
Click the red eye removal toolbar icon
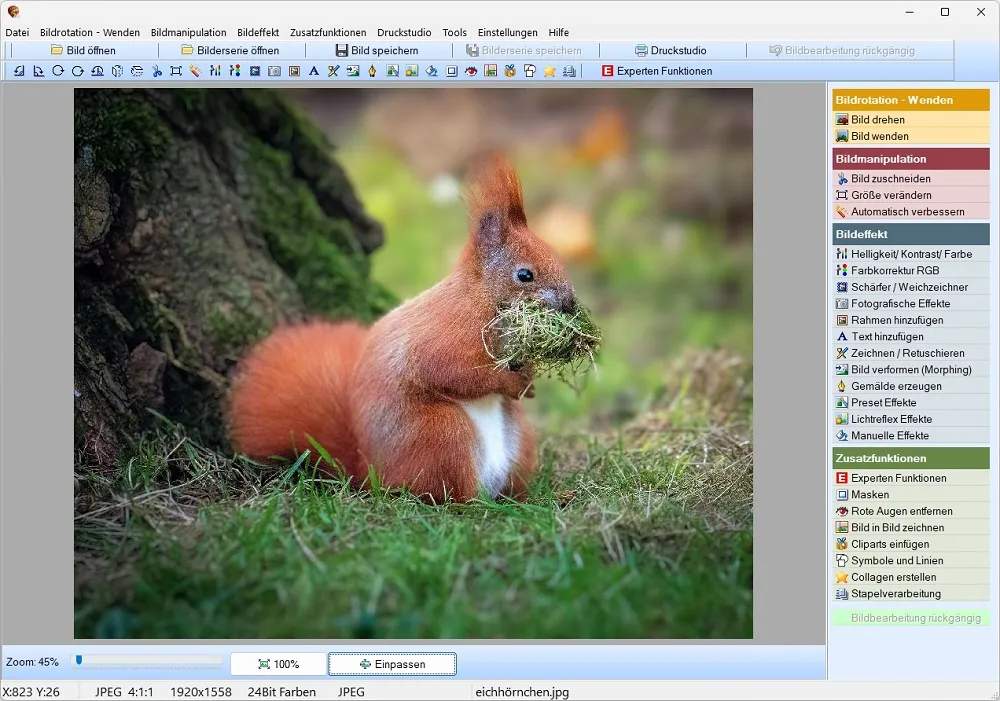click(x=471, y=71)
